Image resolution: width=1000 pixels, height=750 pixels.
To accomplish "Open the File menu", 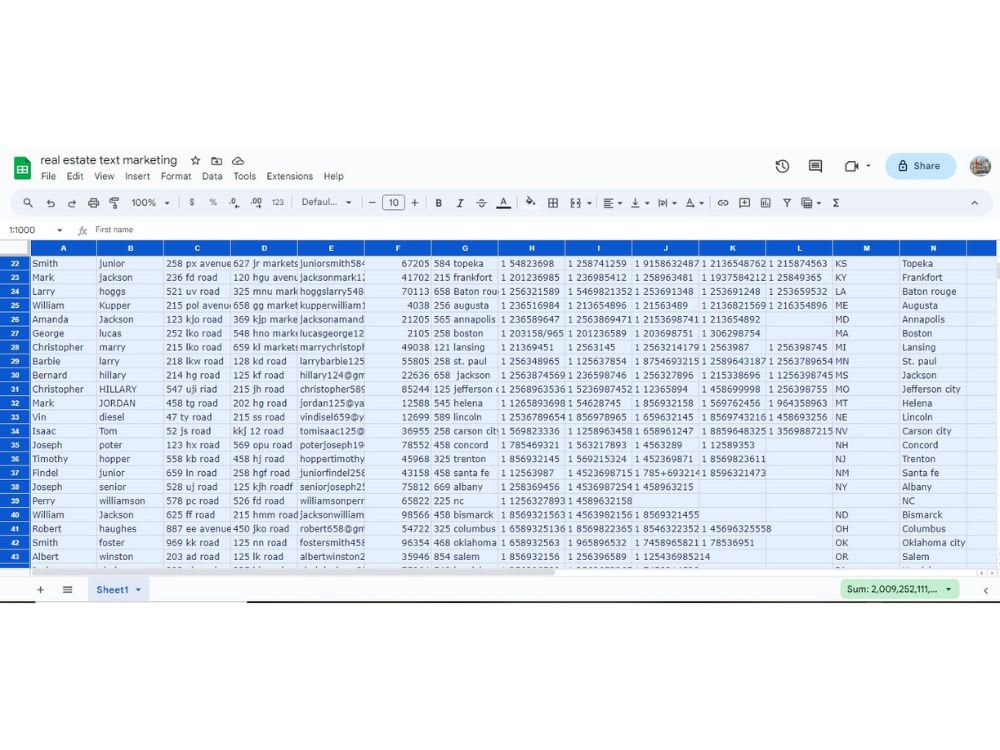I will (x=48, y=176).
